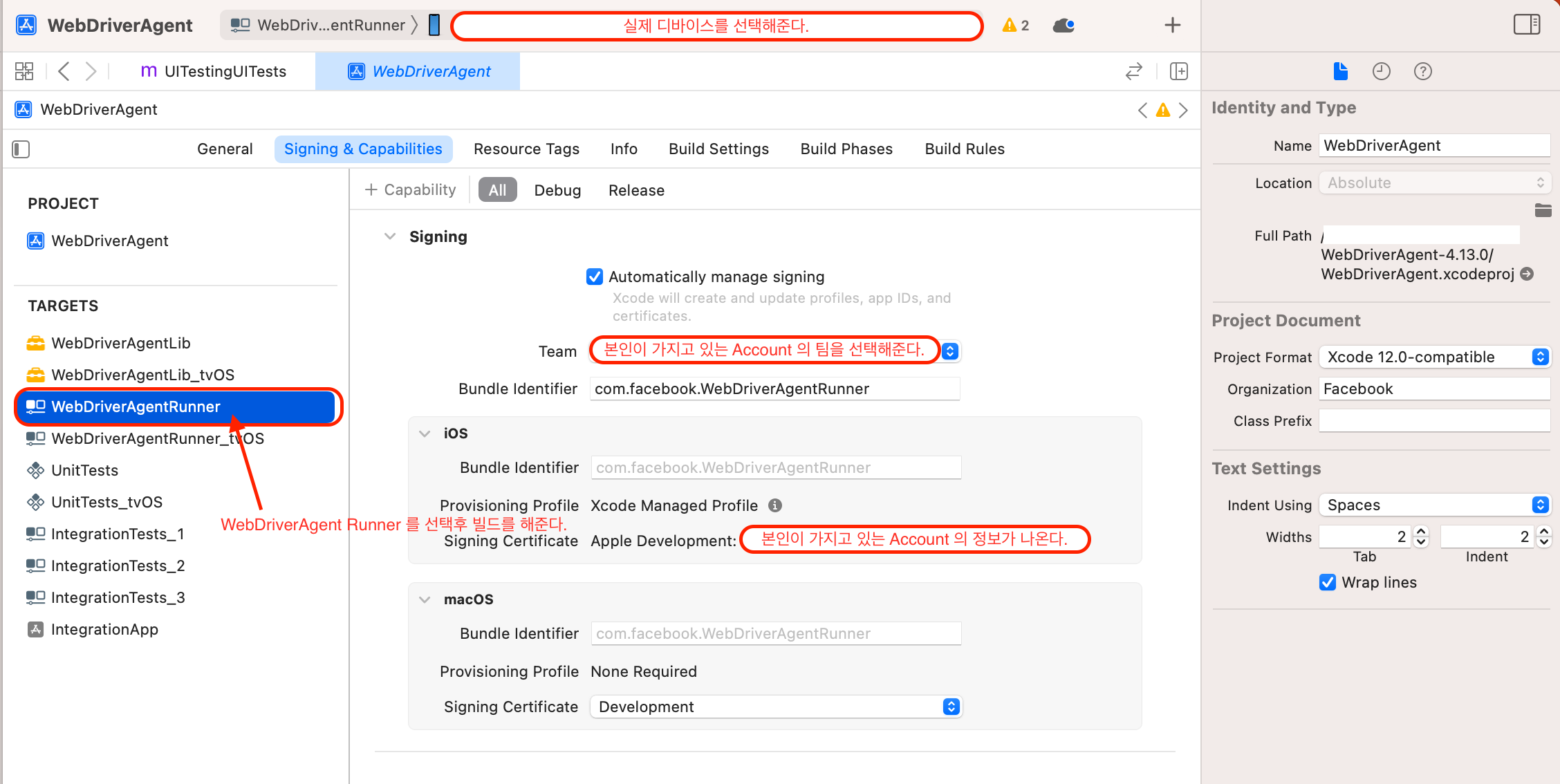This screenshot has width=1560, height=784.
Task: Open the Project Format dropdown
Action: point(1435,357)
